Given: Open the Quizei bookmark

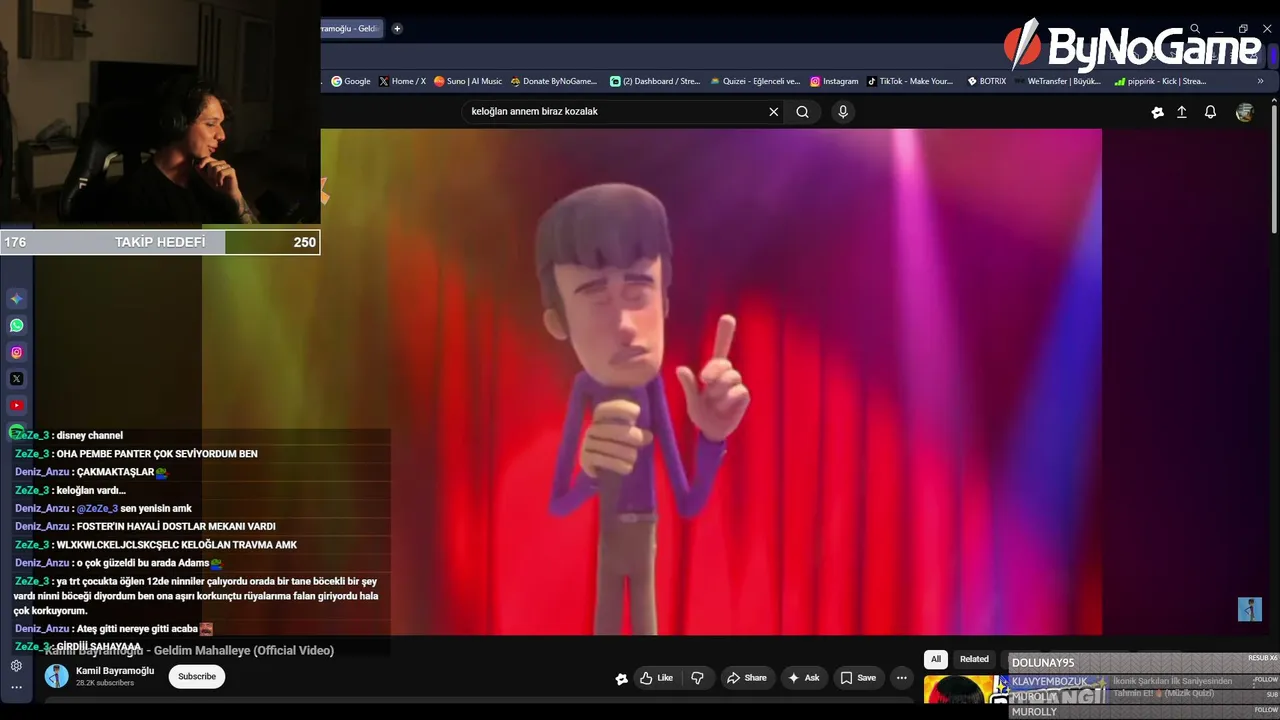Looking at the screenshot, I should point(755,82).
